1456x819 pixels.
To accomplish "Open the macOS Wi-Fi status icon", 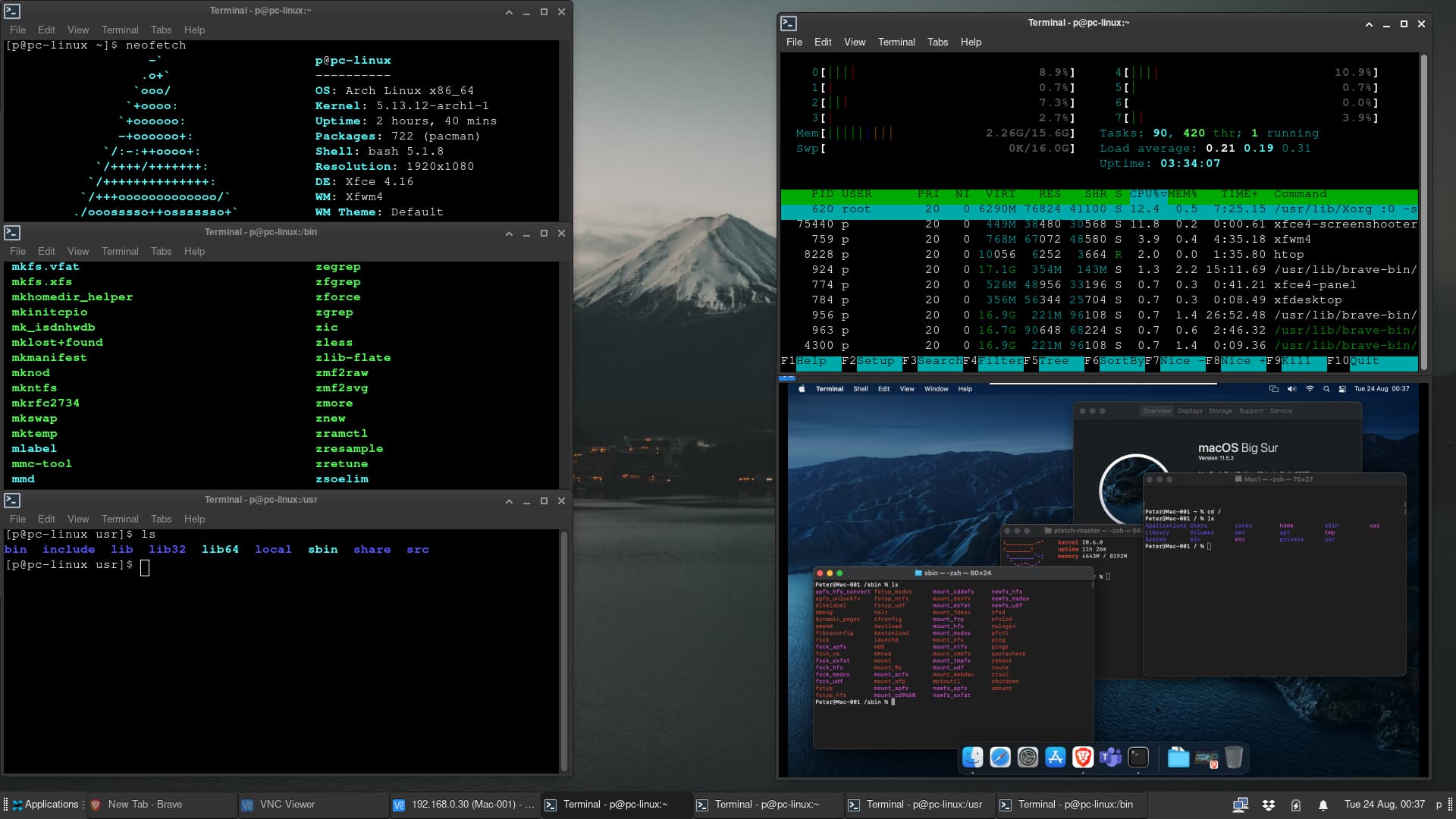I will point(1310,389).
